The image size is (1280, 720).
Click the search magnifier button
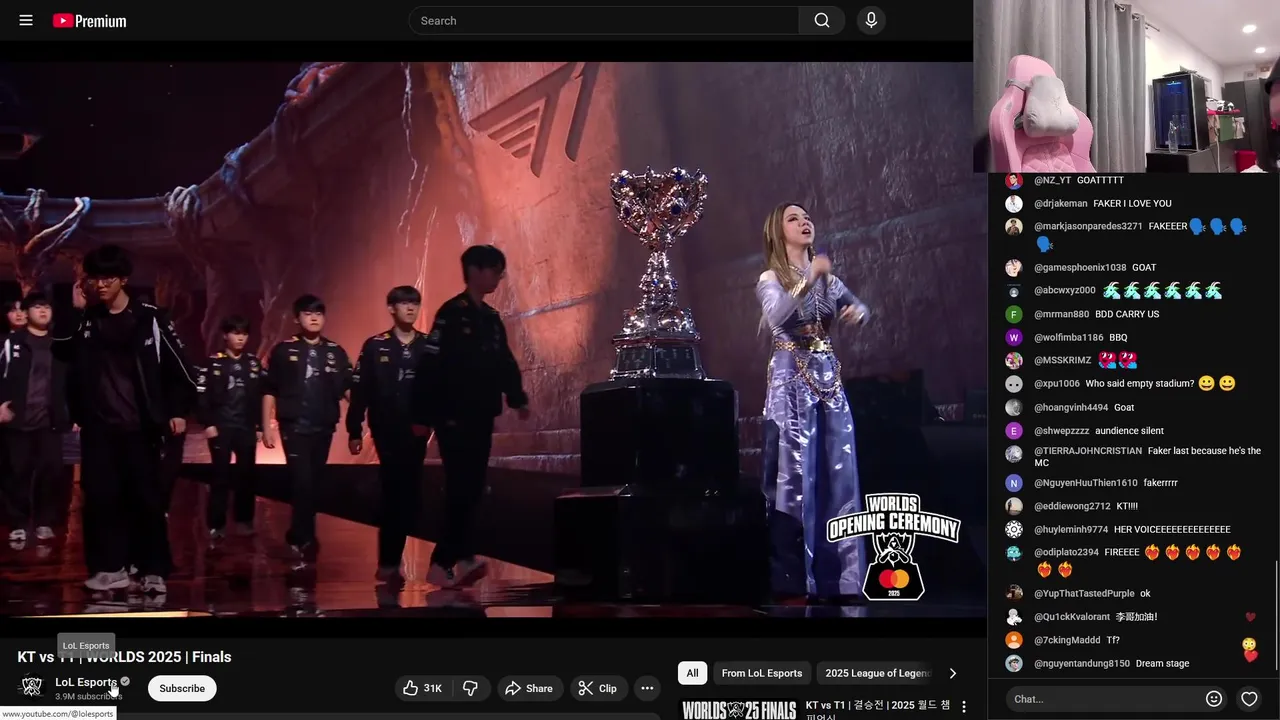pyautogui.click(x=822, y=20)
